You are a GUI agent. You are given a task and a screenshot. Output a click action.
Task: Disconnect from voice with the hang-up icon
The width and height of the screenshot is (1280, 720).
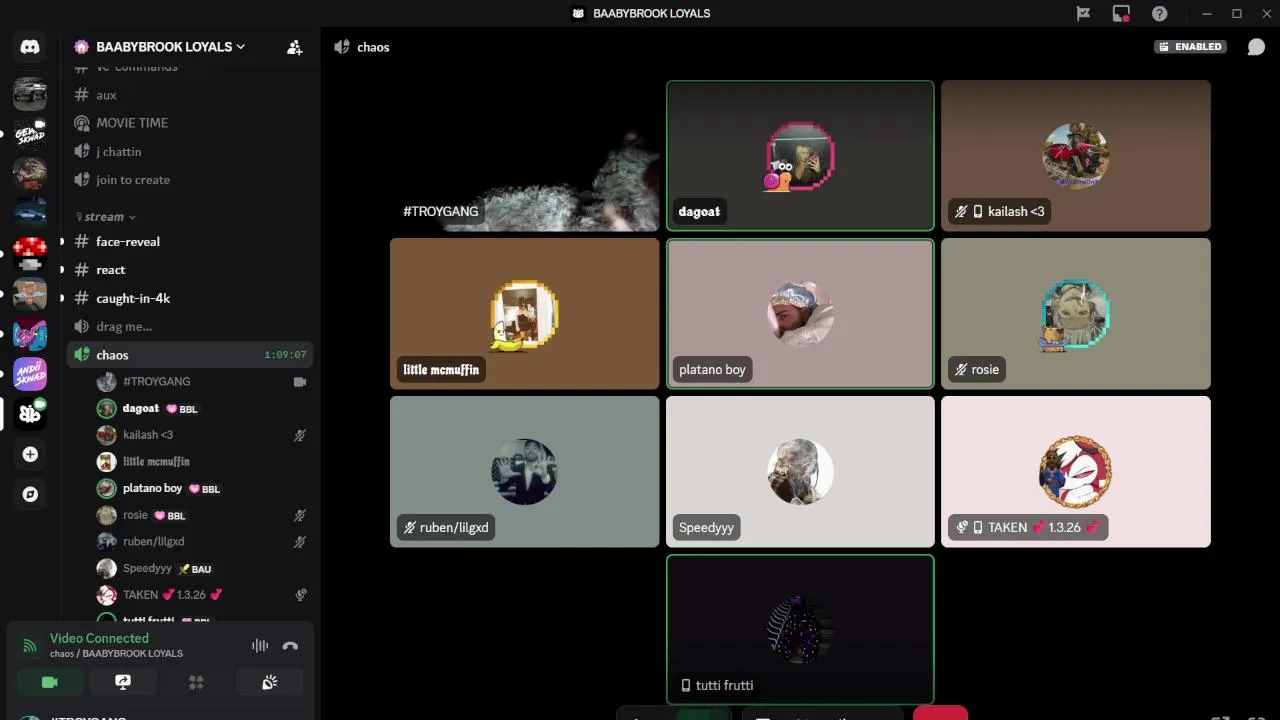pyautogui.click(x=290, y=646)
